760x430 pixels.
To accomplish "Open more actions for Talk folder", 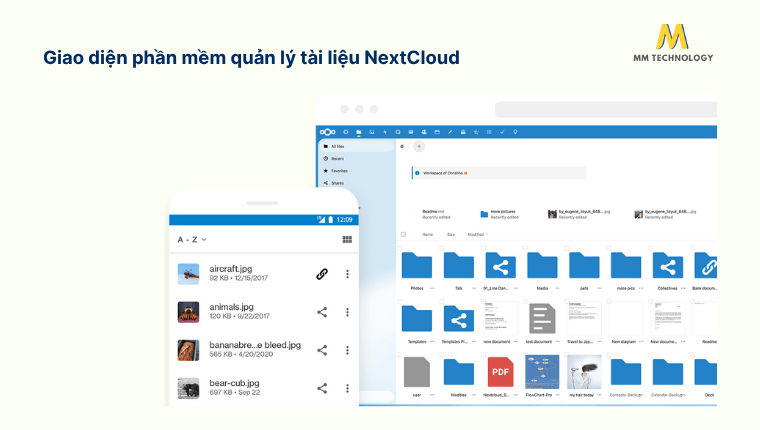I will click(x=474, y=288).
